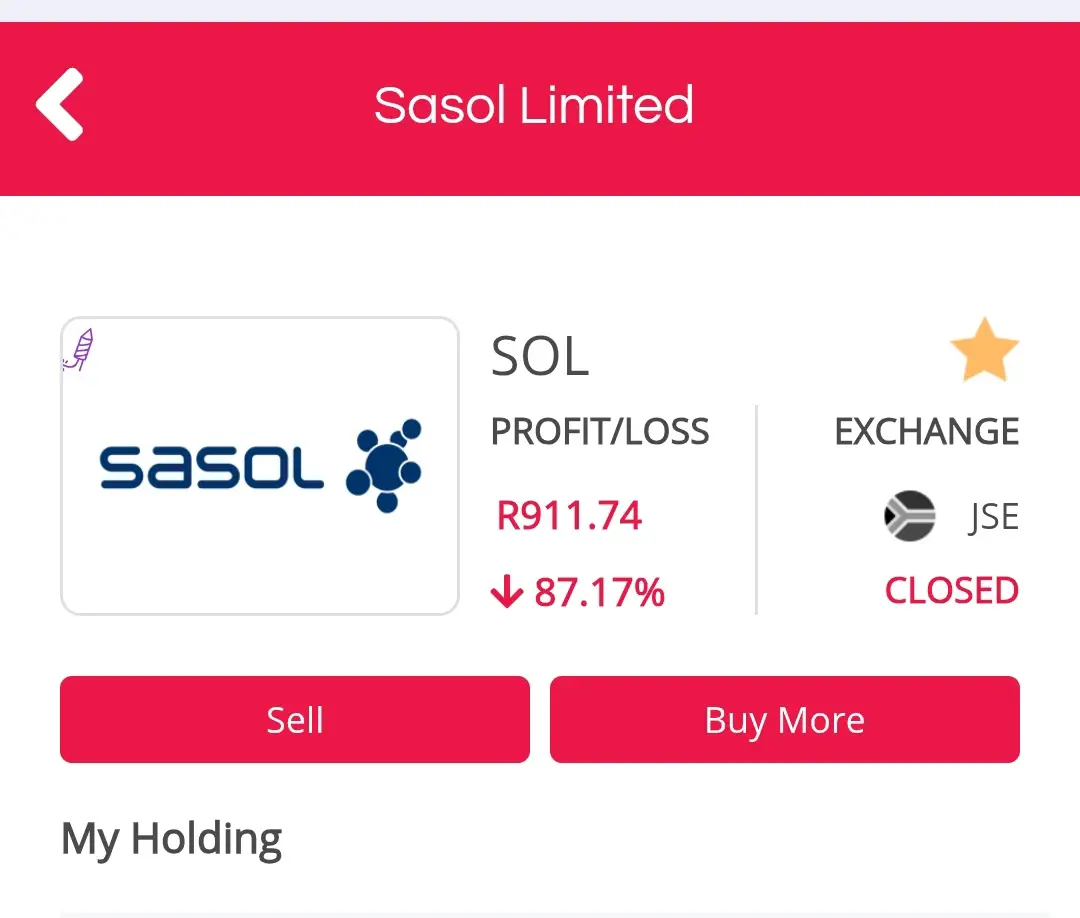1080x918 pixels.
Task: Click the Sasol molecule emblem
Action: point(384,466)
